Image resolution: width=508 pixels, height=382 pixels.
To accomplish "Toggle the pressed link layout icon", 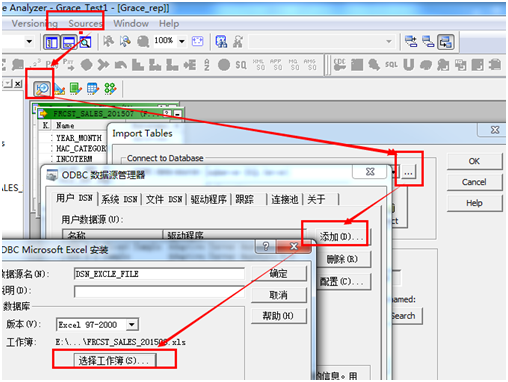I will click(446, 42).
